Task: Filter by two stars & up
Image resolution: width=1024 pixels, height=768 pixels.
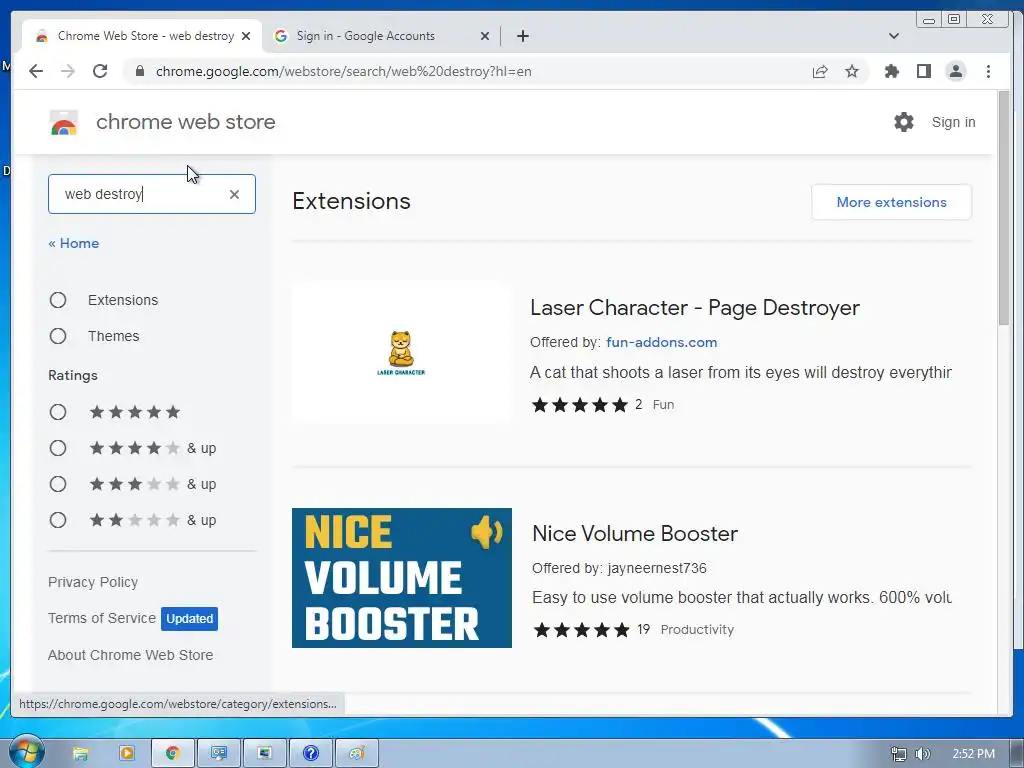Action: tap(58, 520)
